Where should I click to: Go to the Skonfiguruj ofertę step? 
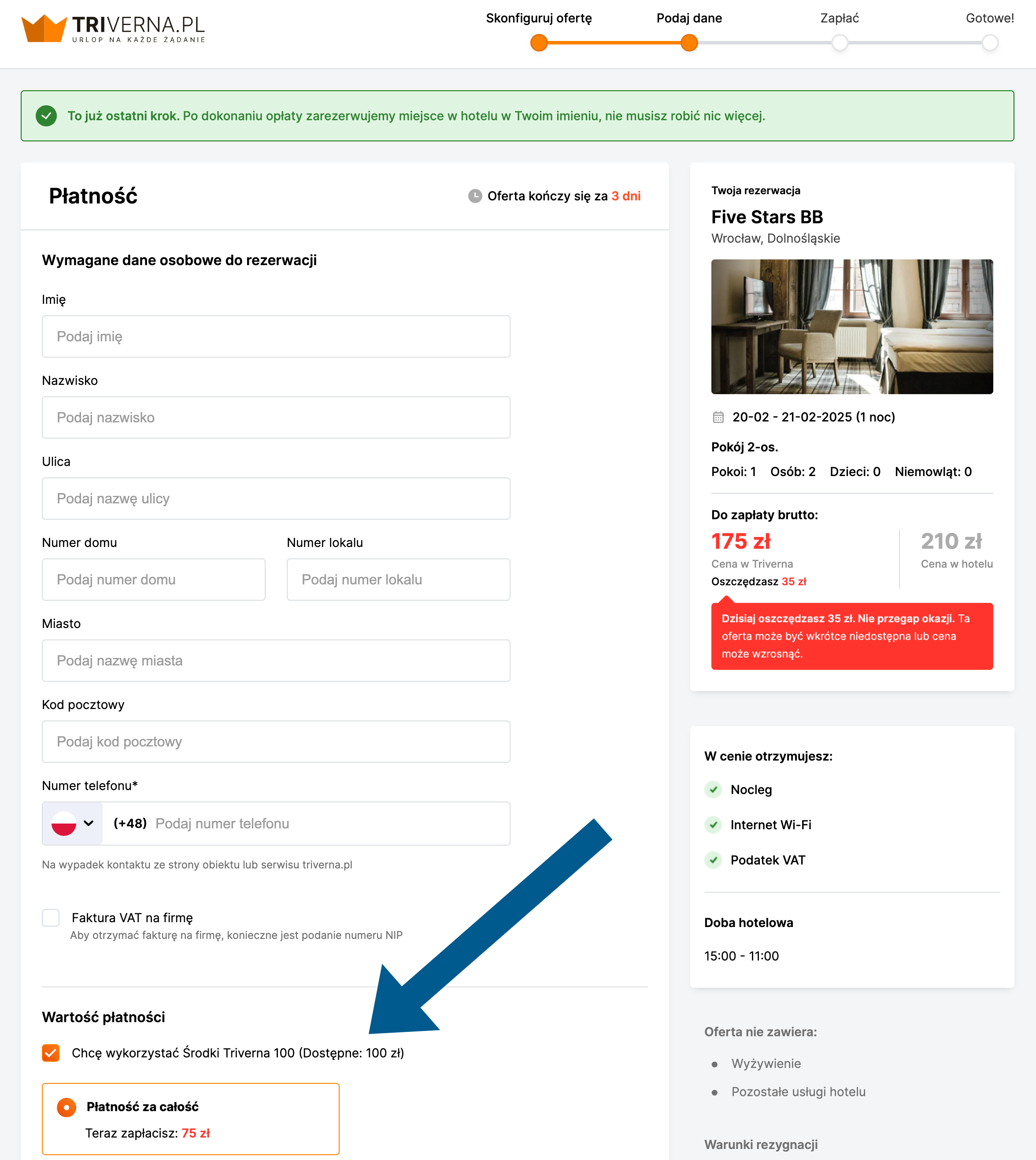click(x=539, y=43)
